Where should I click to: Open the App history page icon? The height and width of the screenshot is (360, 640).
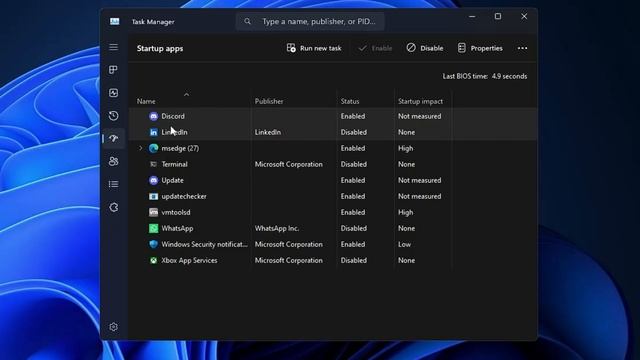point(113,116)
